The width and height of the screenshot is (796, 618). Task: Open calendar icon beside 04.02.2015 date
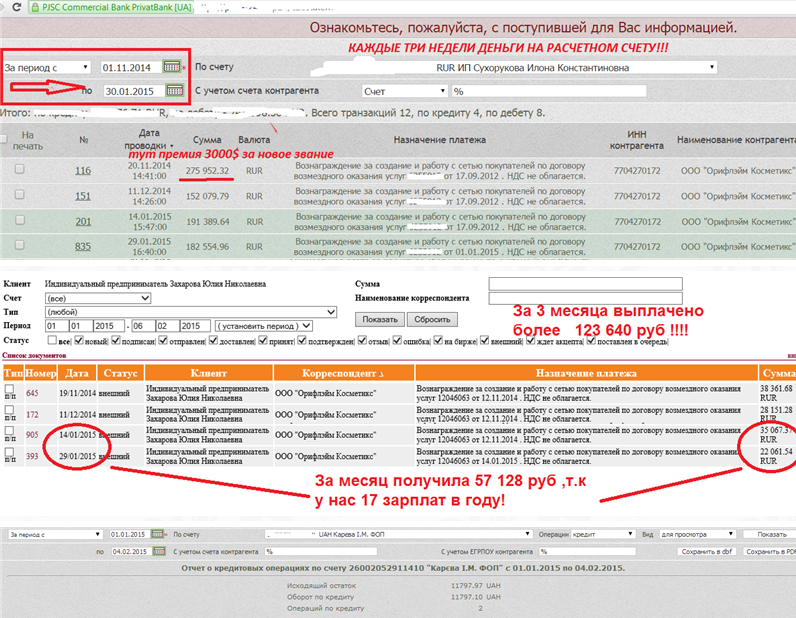(x=159, y=551)
